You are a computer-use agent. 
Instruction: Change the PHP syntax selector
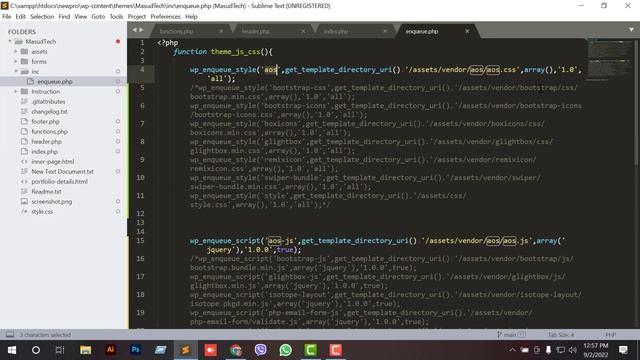click(x=611, y=335)
